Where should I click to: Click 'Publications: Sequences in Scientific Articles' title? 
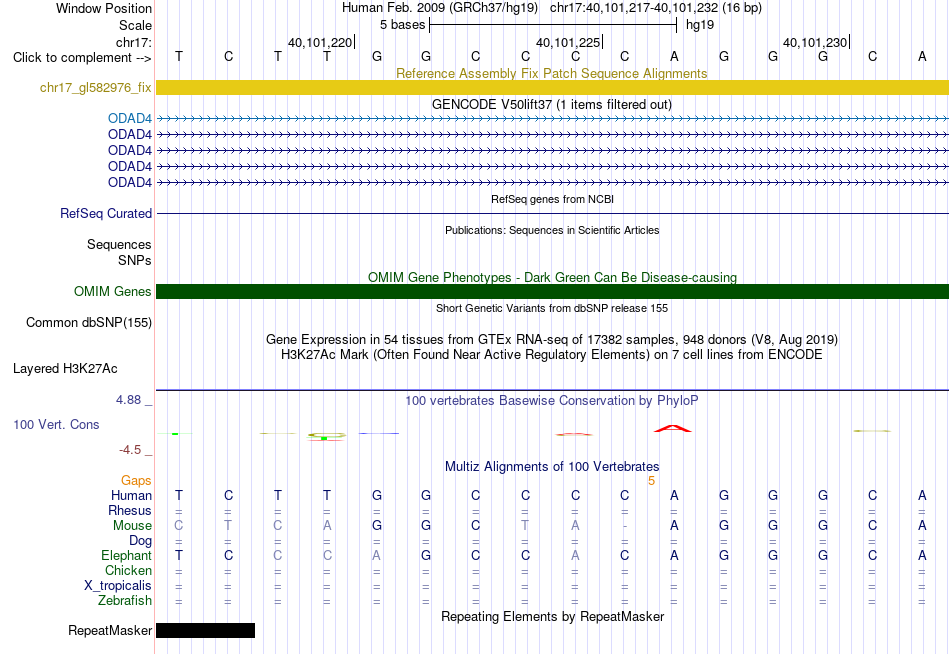(x=552, y=230)
